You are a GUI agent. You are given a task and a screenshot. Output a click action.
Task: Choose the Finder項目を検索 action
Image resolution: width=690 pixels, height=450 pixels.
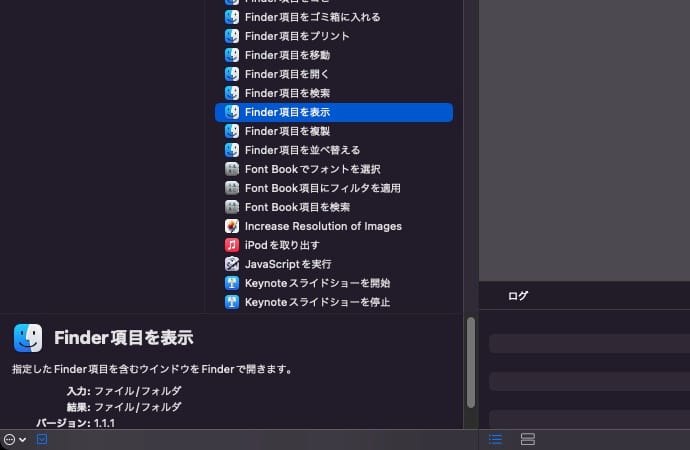(x=287, y=93)
